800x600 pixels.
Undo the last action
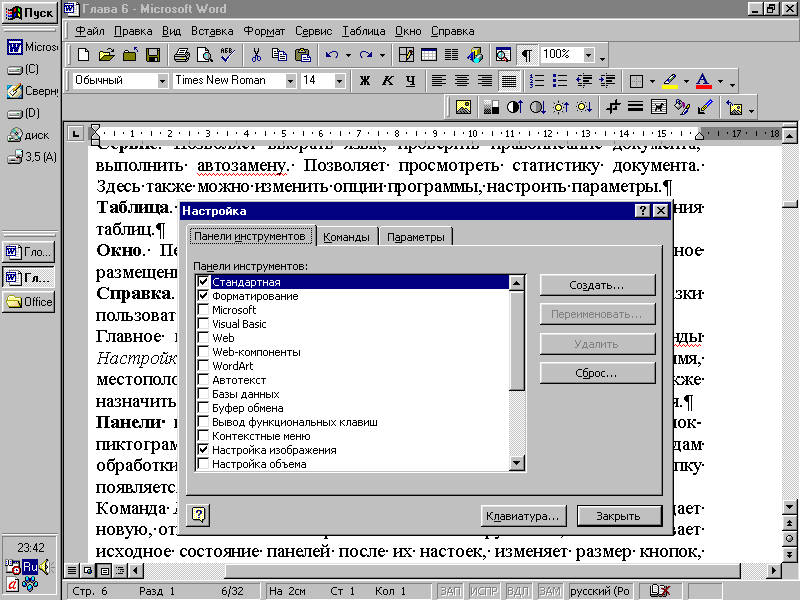point(332,55)
